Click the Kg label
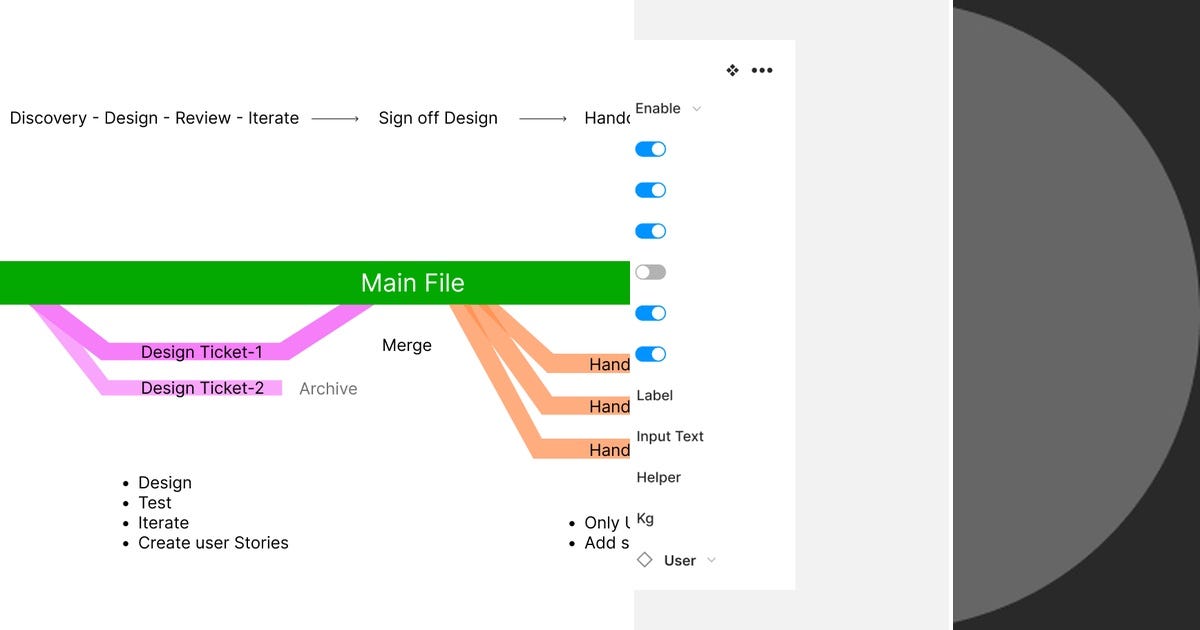The height and width of the screenshot is (630, 1200). coord(644,519)
